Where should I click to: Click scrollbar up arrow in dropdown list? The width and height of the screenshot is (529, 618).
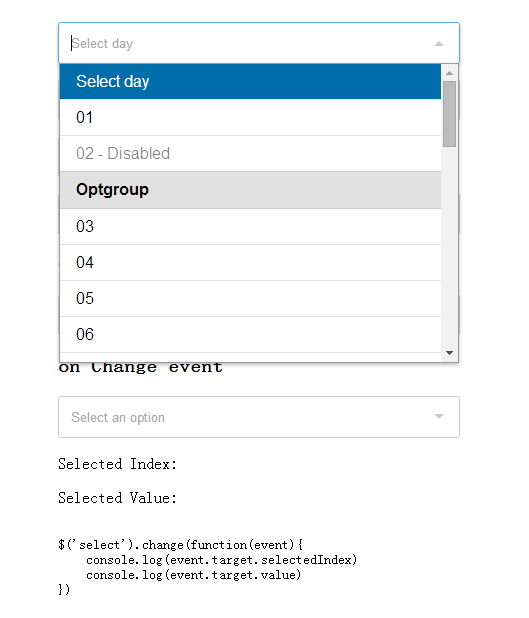click(449, 73)
